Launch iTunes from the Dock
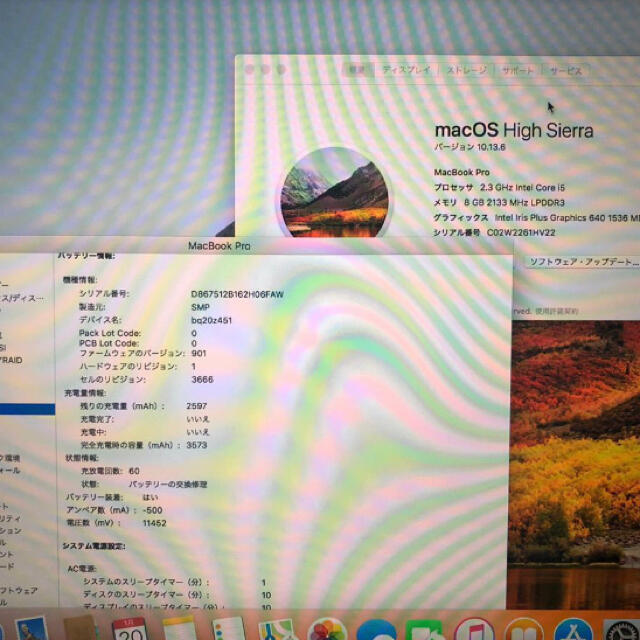This screenshot has height=640, width=640. coord(473,629)
